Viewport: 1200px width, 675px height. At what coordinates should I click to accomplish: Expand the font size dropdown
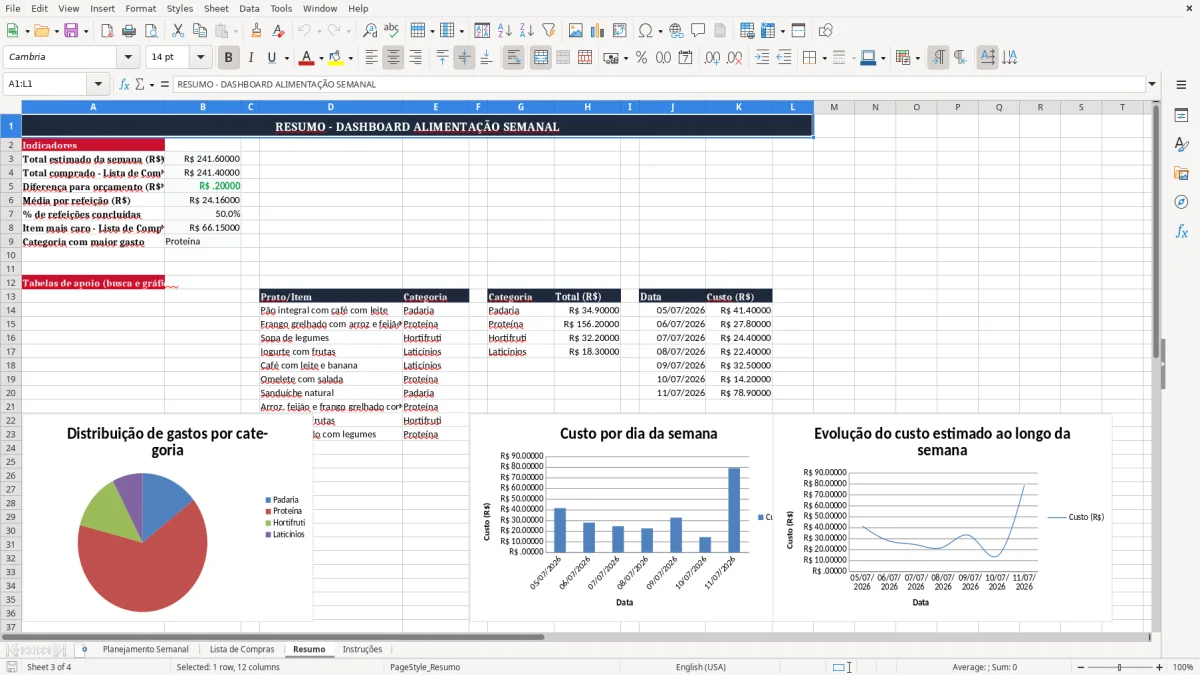click(x=201, y=57)
